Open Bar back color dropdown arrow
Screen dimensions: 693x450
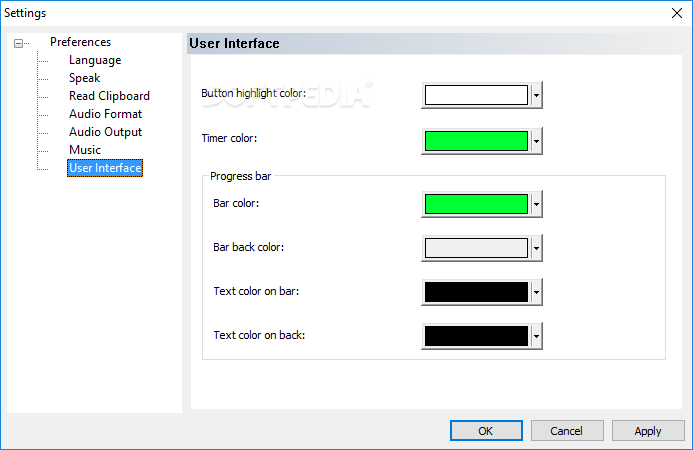pos(536,248)
